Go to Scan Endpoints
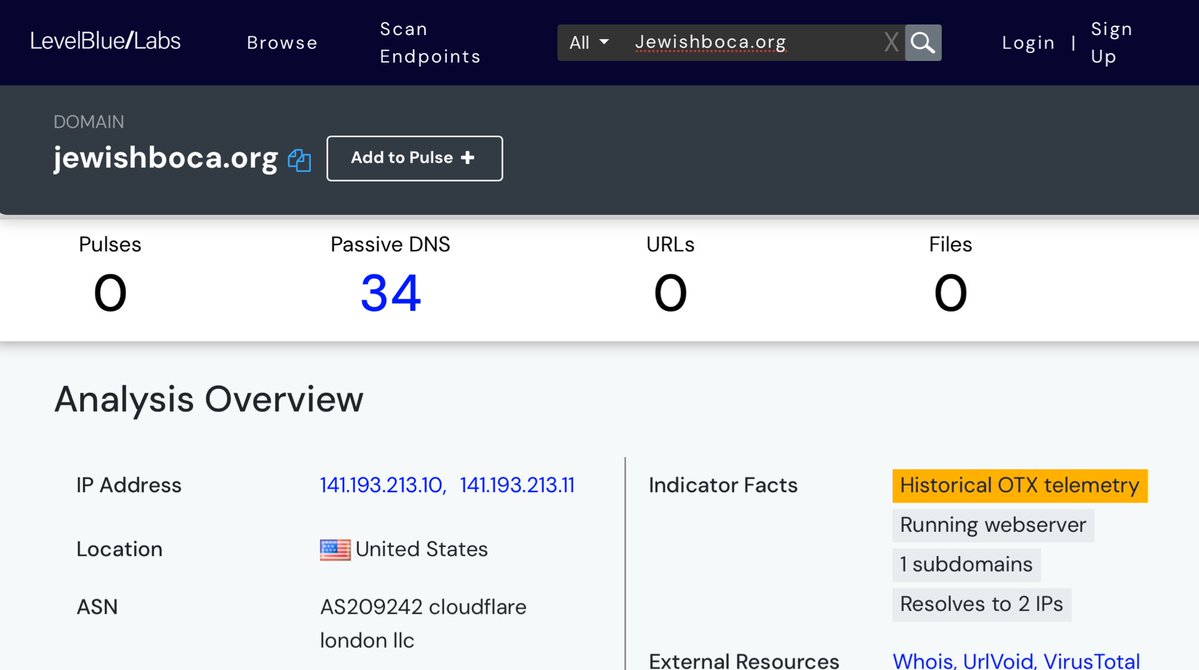Image resolution: width=1199 pixels, height=670 pixels. 430,43
